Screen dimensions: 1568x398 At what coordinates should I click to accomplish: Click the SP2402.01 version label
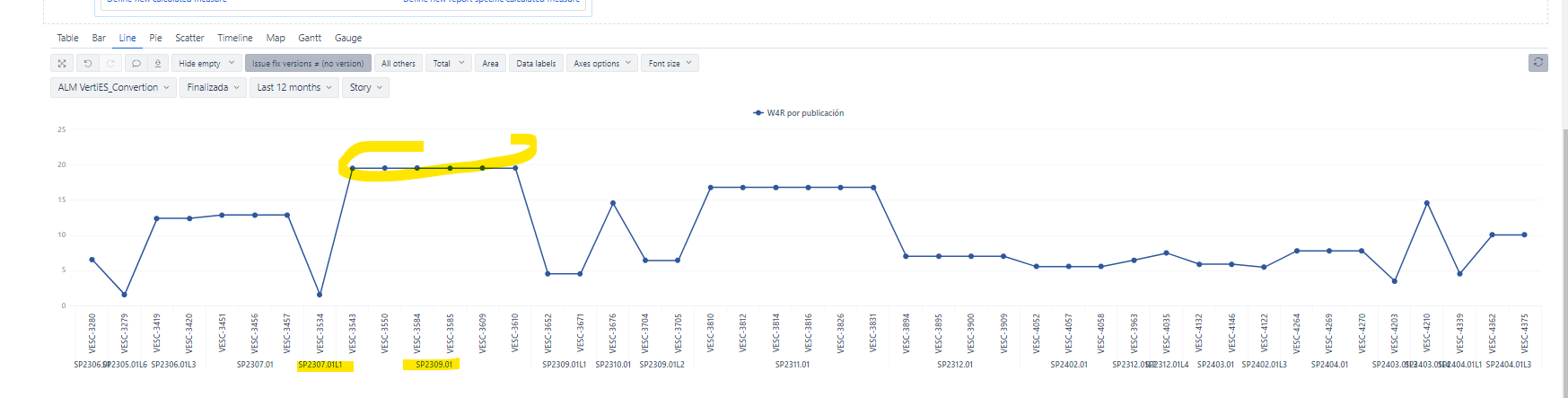point(1069,365)
